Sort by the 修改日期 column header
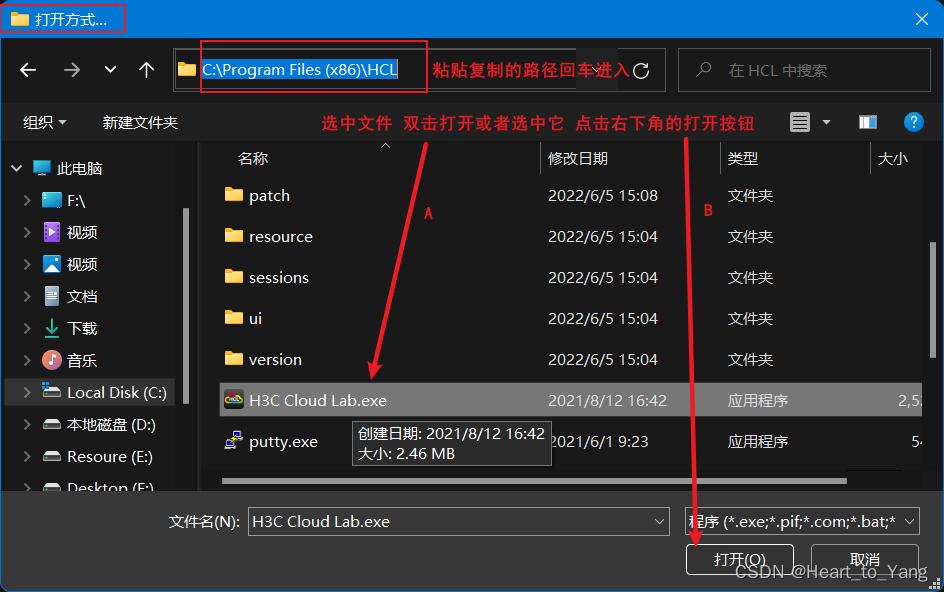The width and height of the screenshot is (944, 592). (578, 158)
